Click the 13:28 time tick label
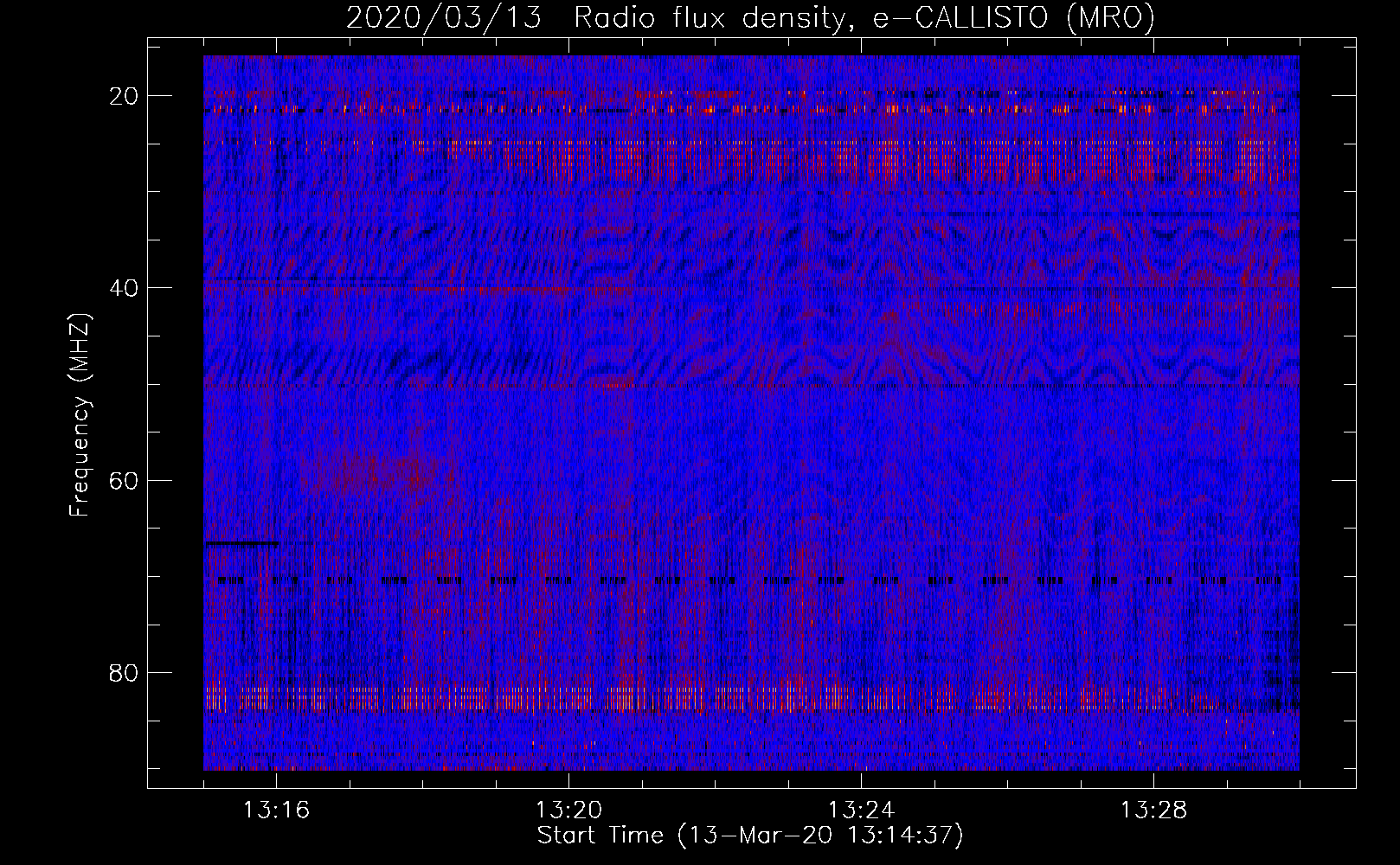The image size is (1400, 865). point(1153,811)
